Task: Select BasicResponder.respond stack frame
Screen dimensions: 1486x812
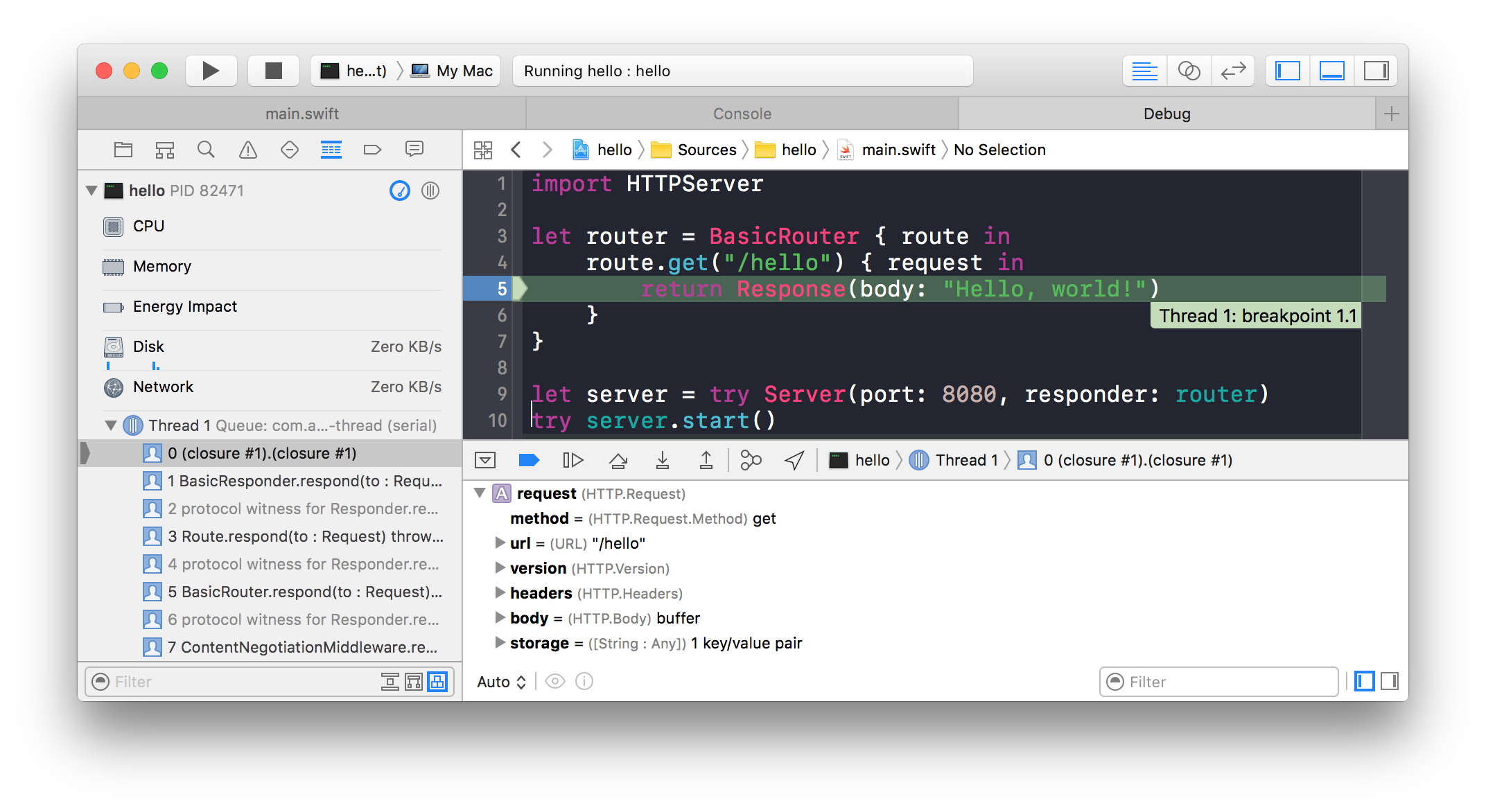Action: pos(305,481)
